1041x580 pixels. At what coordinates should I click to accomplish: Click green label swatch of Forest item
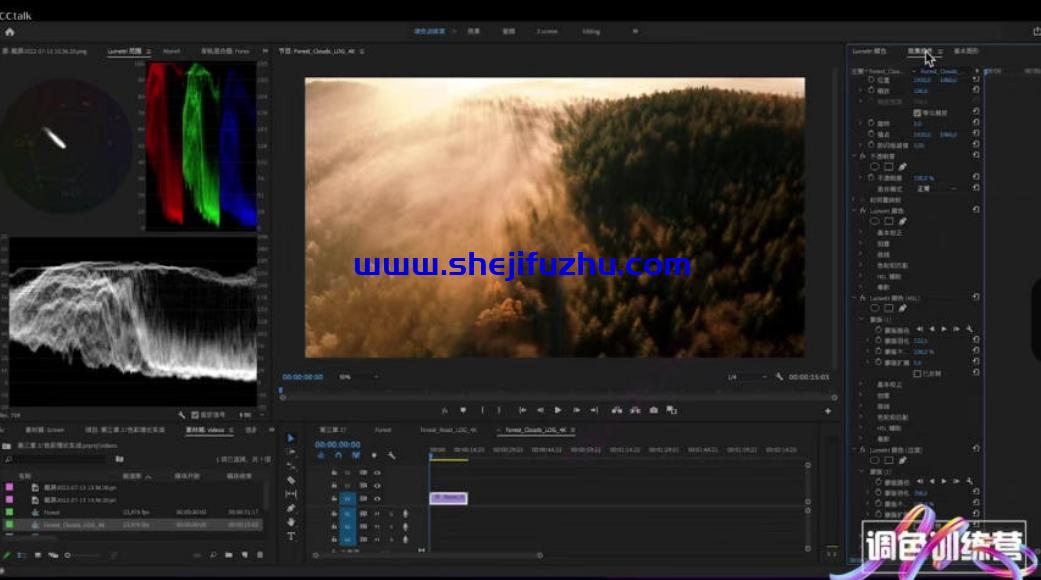coord(9,512)
